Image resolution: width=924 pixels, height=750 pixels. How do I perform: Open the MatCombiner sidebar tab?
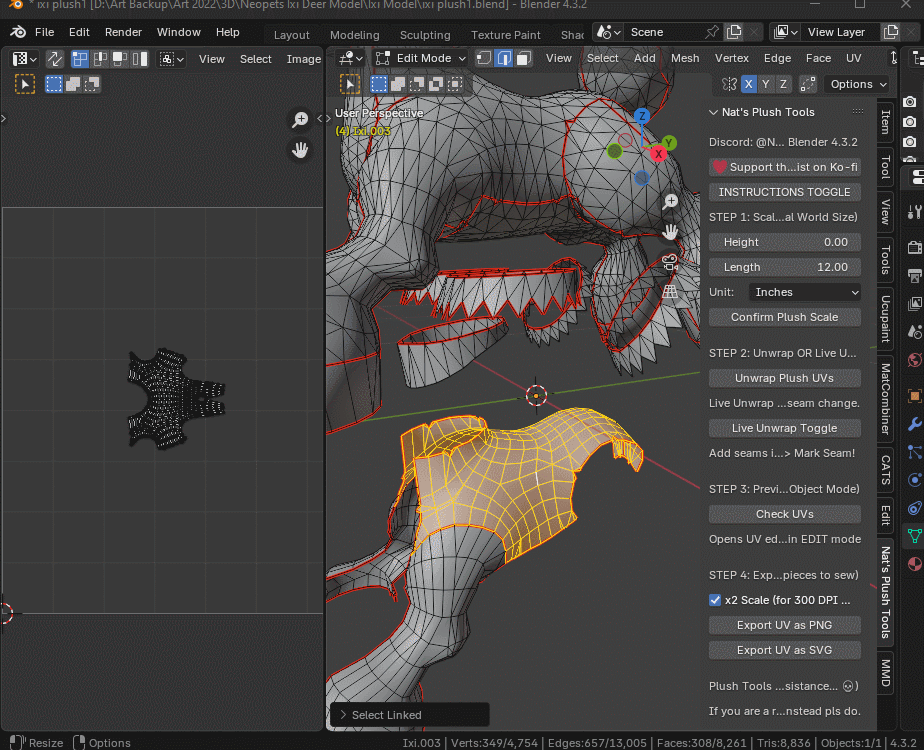885,399
